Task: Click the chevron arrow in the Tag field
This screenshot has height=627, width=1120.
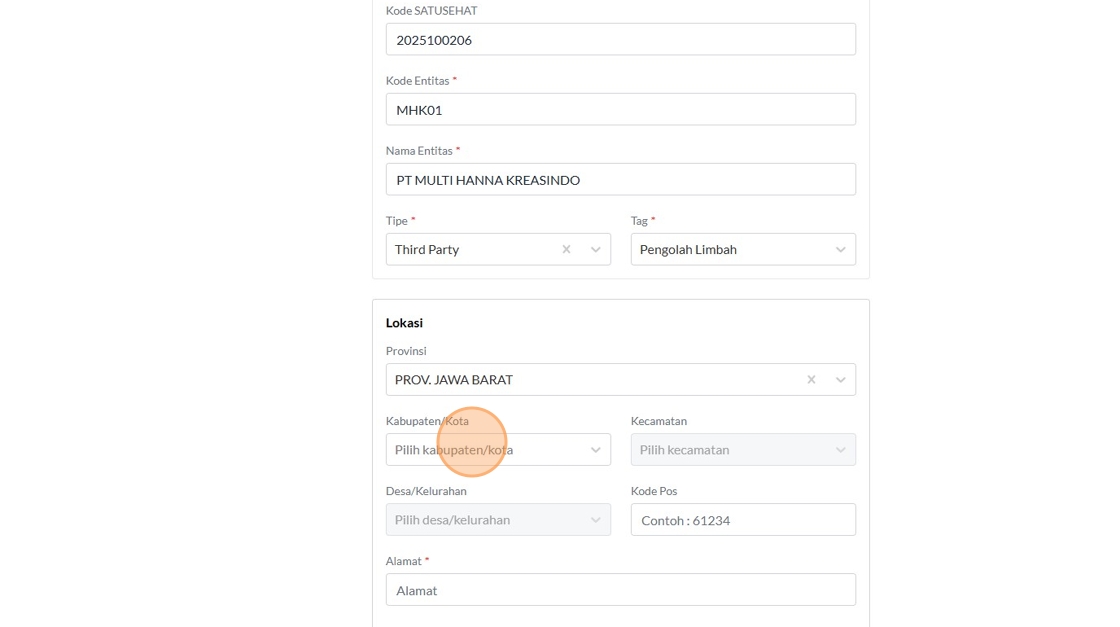Action: point(841,250)
